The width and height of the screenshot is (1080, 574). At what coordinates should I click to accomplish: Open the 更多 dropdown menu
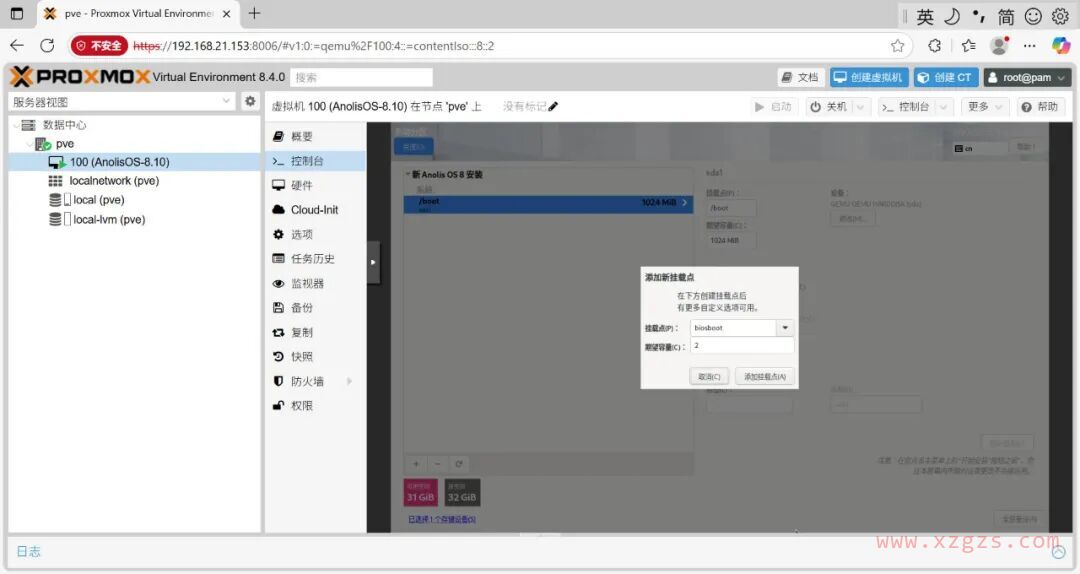pos(983,107)
